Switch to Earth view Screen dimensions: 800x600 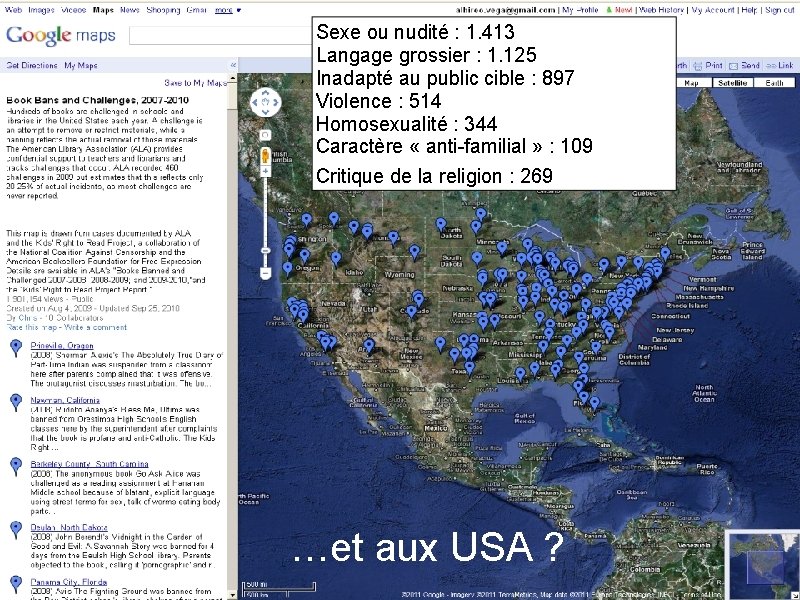pyautogui.click(x=774, y=83)
